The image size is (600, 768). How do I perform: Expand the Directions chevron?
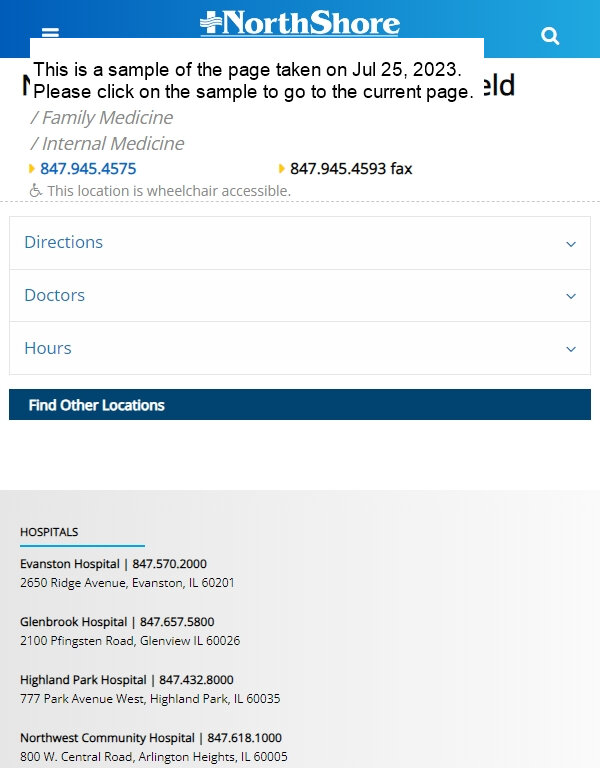[x=571, y=243]
